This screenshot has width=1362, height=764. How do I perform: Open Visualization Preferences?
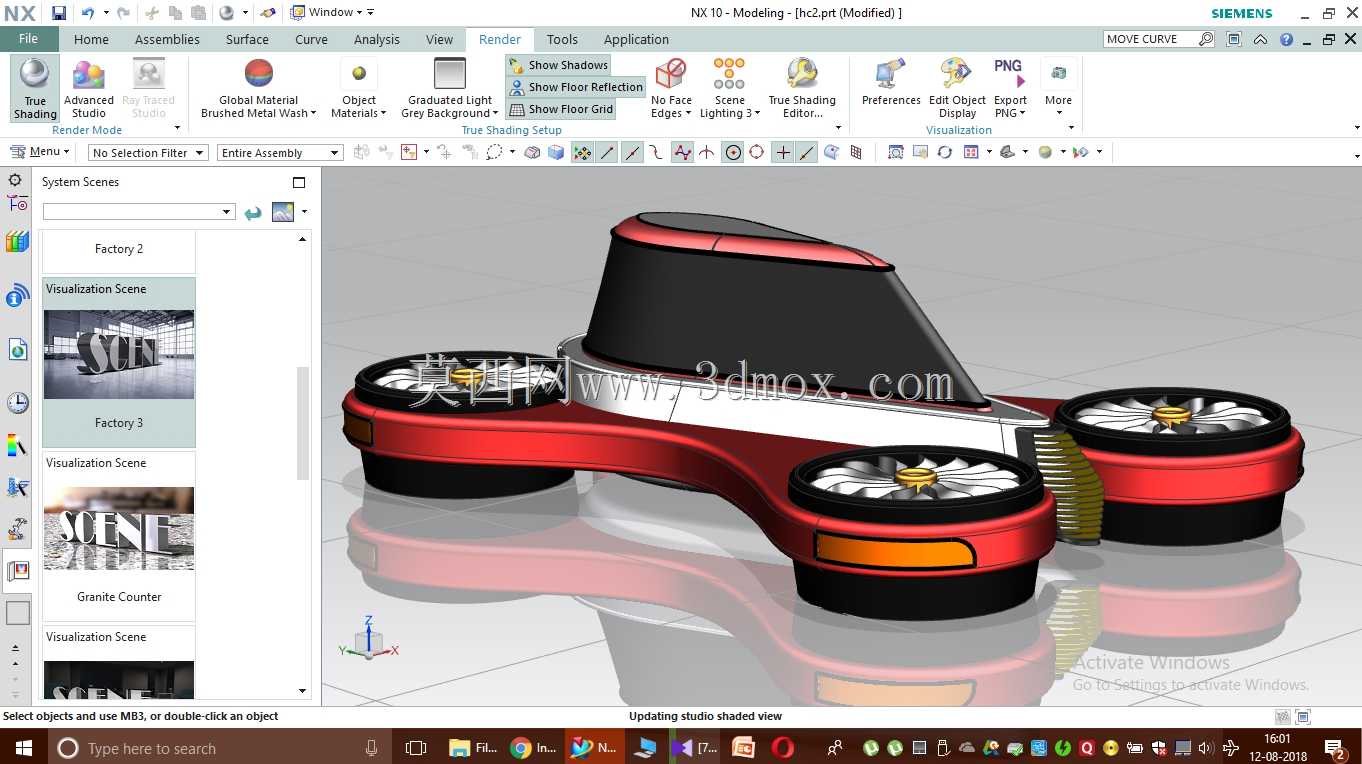tap(891, 82)
